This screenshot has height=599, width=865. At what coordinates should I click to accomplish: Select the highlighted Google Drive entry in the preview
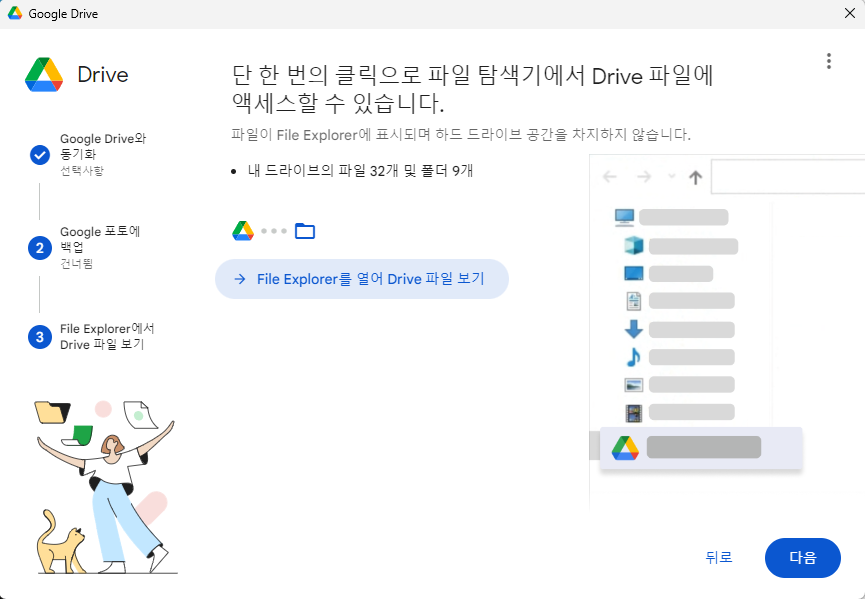pos(700,447)
